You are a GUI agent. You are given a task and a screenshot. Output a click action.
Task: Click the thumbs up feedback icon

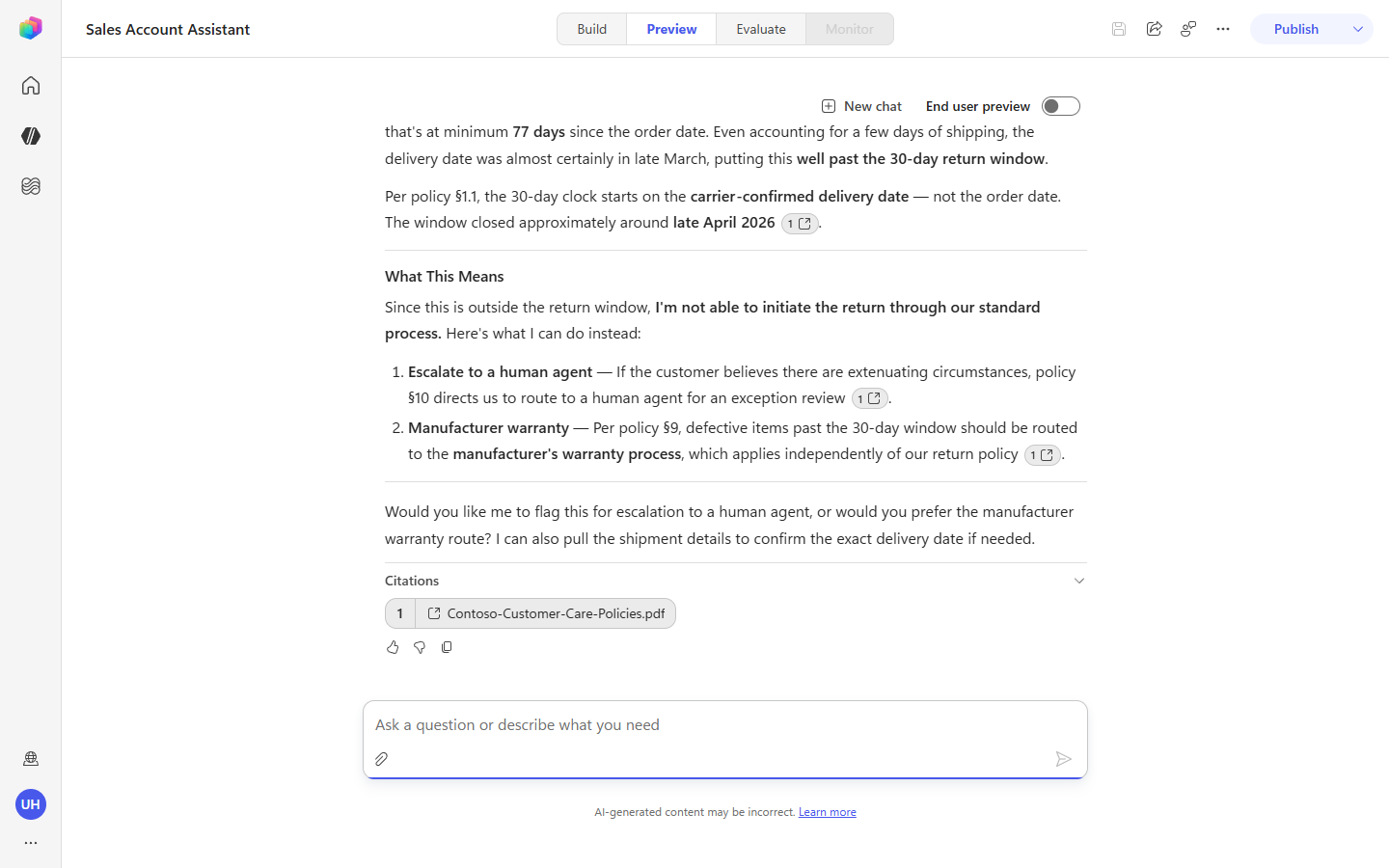(393, 647)
